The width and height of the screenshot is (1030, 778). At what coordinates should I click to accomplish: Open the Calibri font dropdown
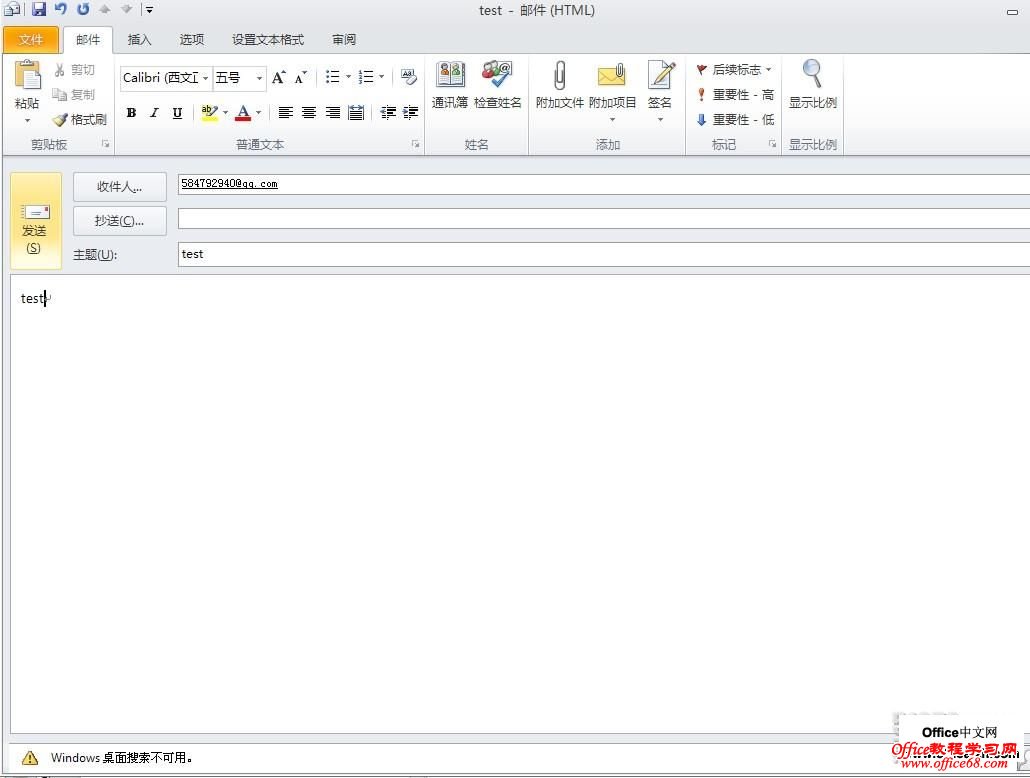(205, 77)
